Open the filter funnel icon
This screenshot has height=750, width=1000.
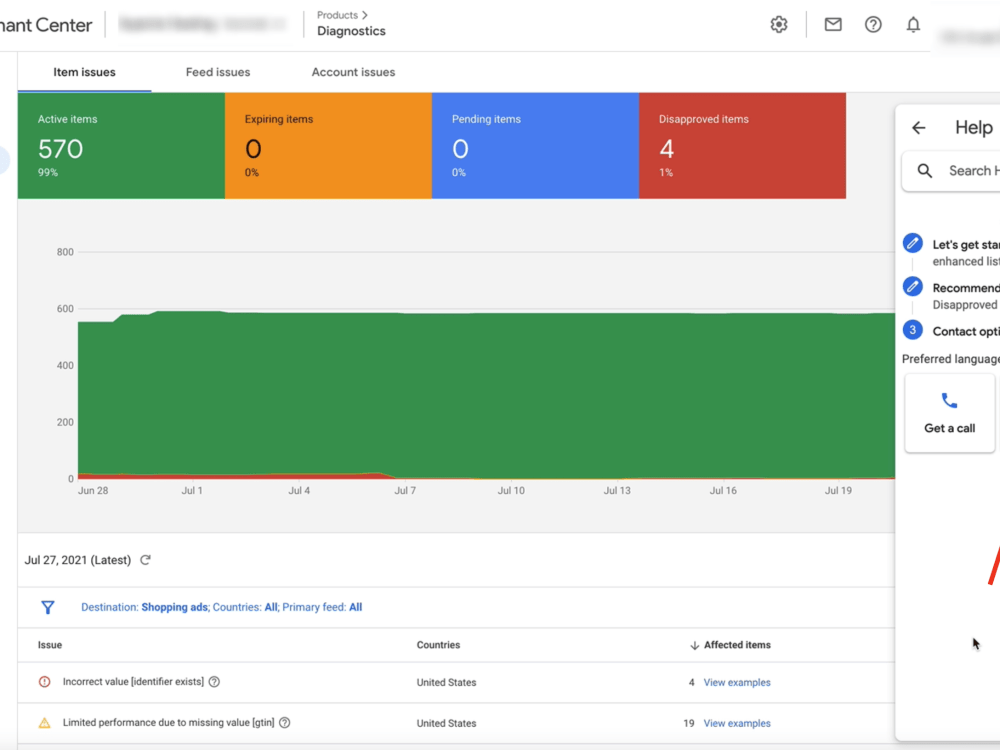click(48, 607)
